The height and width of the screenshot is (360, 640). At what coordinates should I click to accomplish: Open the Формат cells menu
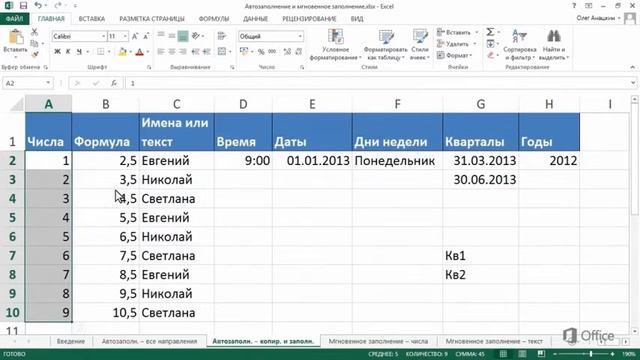pyautogui.click(x=454, y=55)
